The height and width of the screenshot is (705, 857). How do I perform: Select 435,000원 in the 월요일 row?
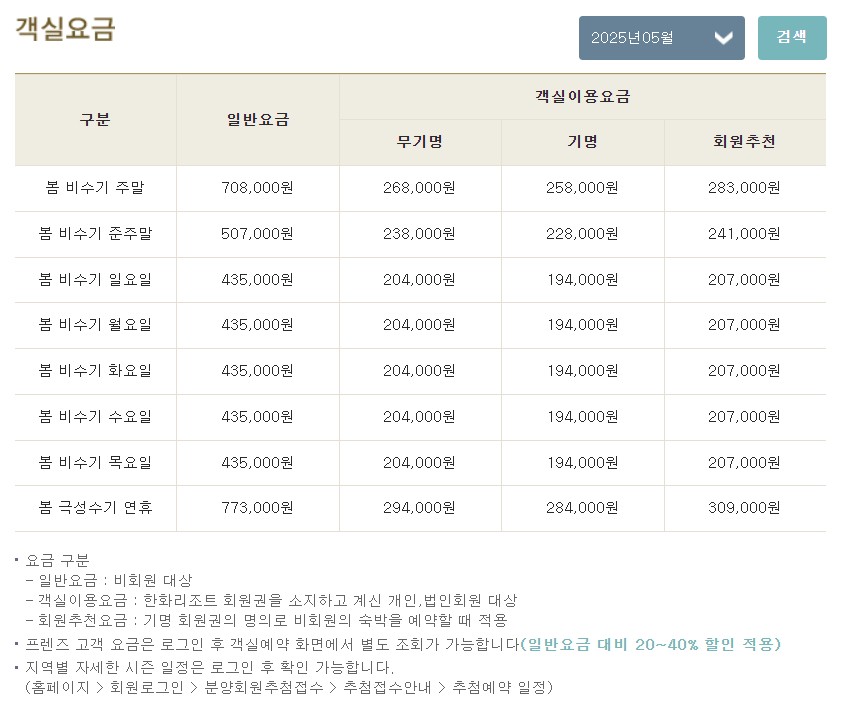[x=257, y=325]
